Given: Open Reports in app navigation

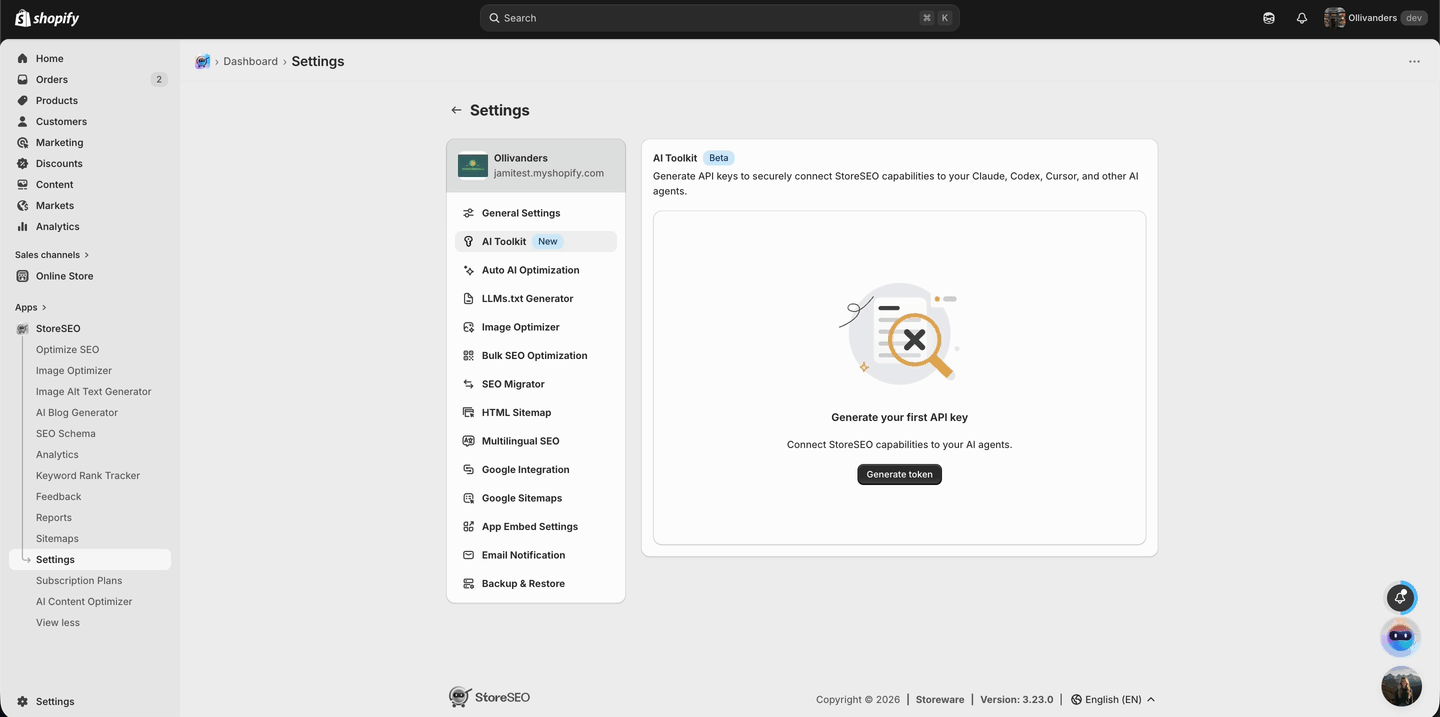Looking at the screenshot, I should [x=54, y=517].
